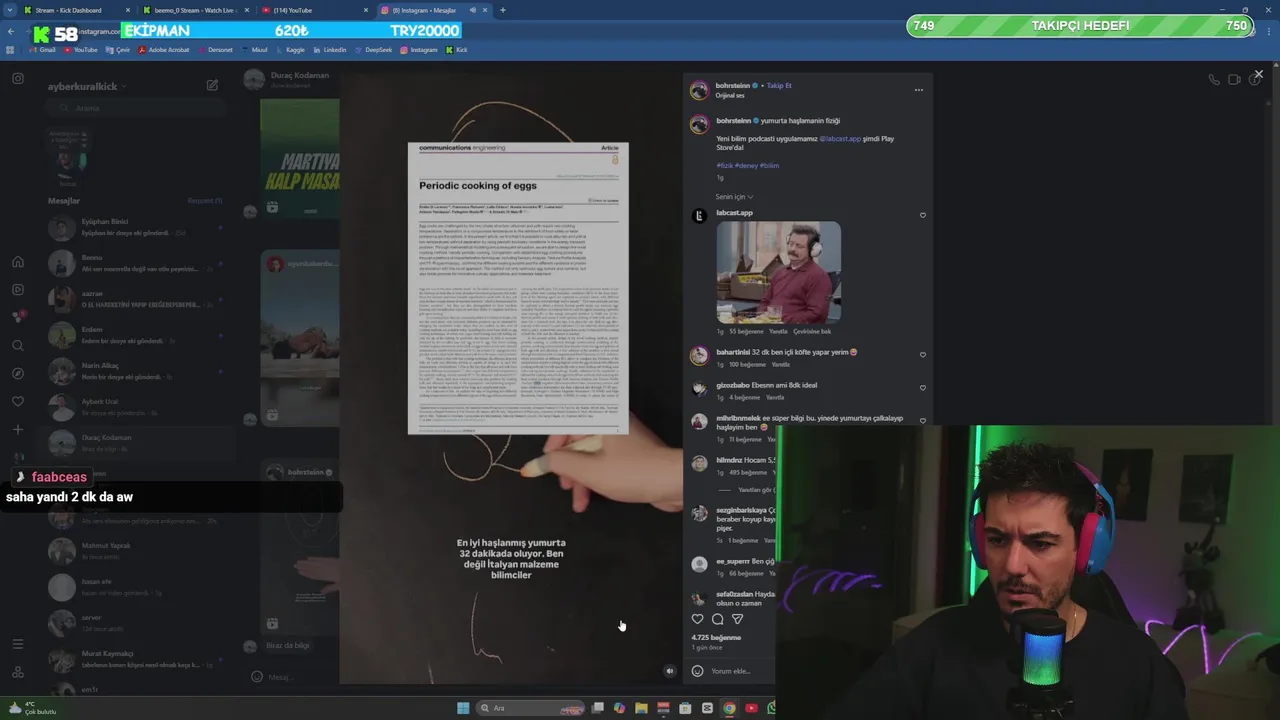The height and width of the screenshot is (720, 1280).
Task: Start a video call with the camera icon
Action: tap(1234, 79)
